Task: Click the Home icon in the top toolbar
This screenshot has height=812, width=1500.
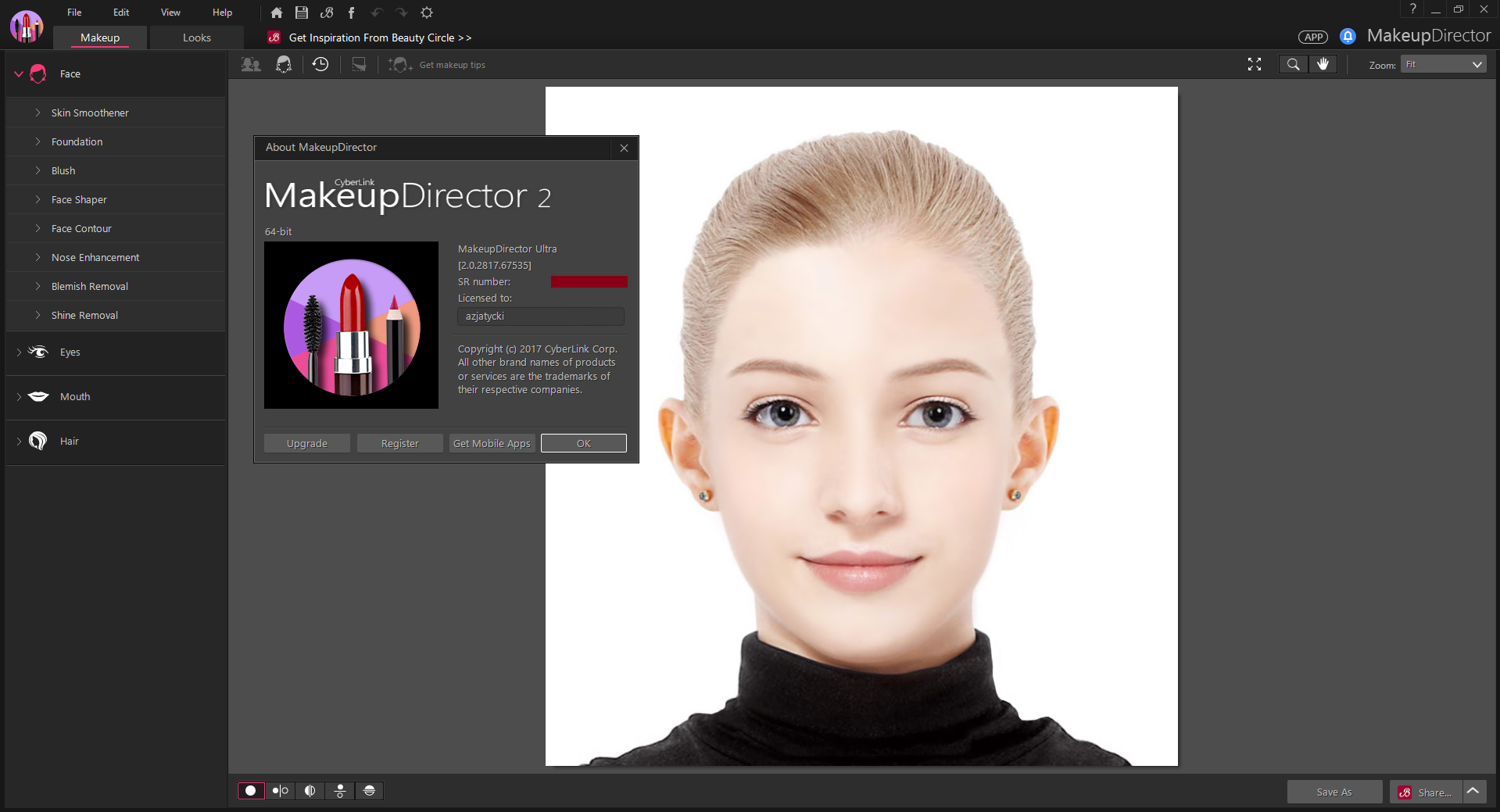Action: [x=277, y=13]
